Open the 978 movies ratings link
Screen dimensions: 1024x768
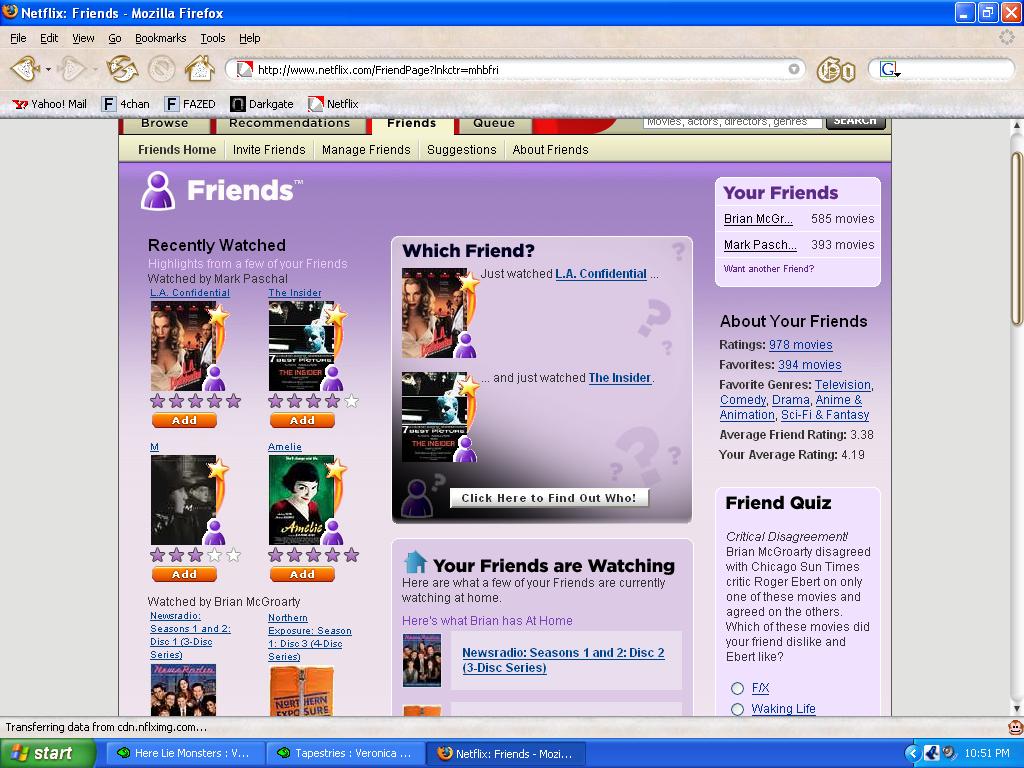(801, 345)
